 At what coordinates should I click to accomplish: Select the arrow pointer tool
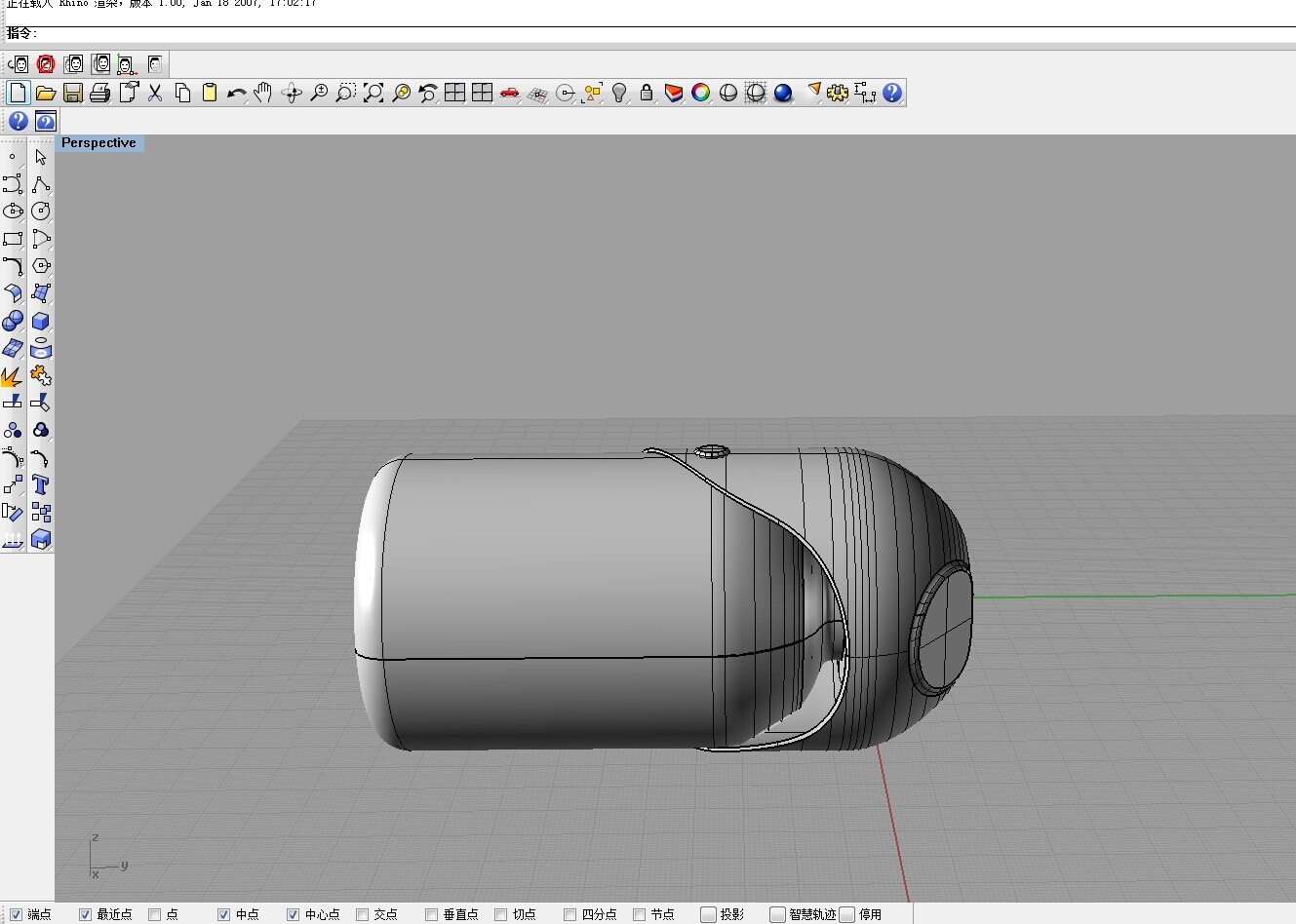click(41, 157)
